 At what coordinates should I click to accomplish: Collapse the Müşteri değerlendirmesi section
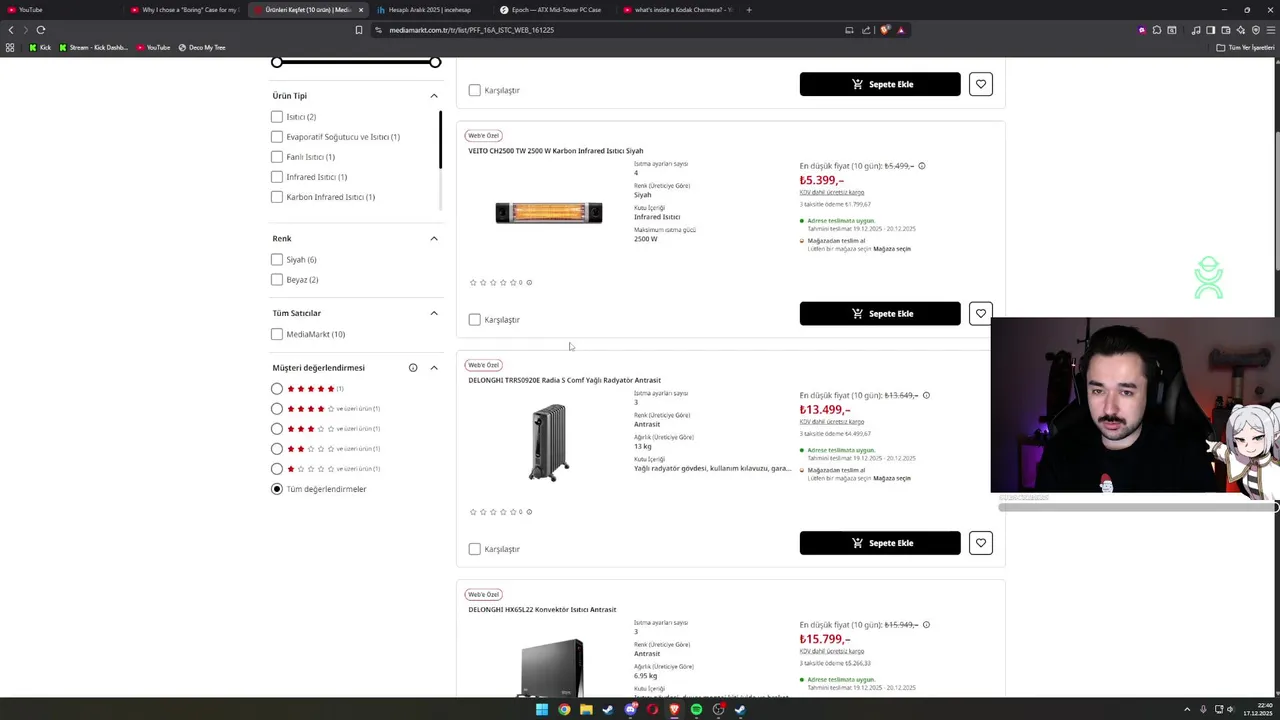tap(434, 368)
